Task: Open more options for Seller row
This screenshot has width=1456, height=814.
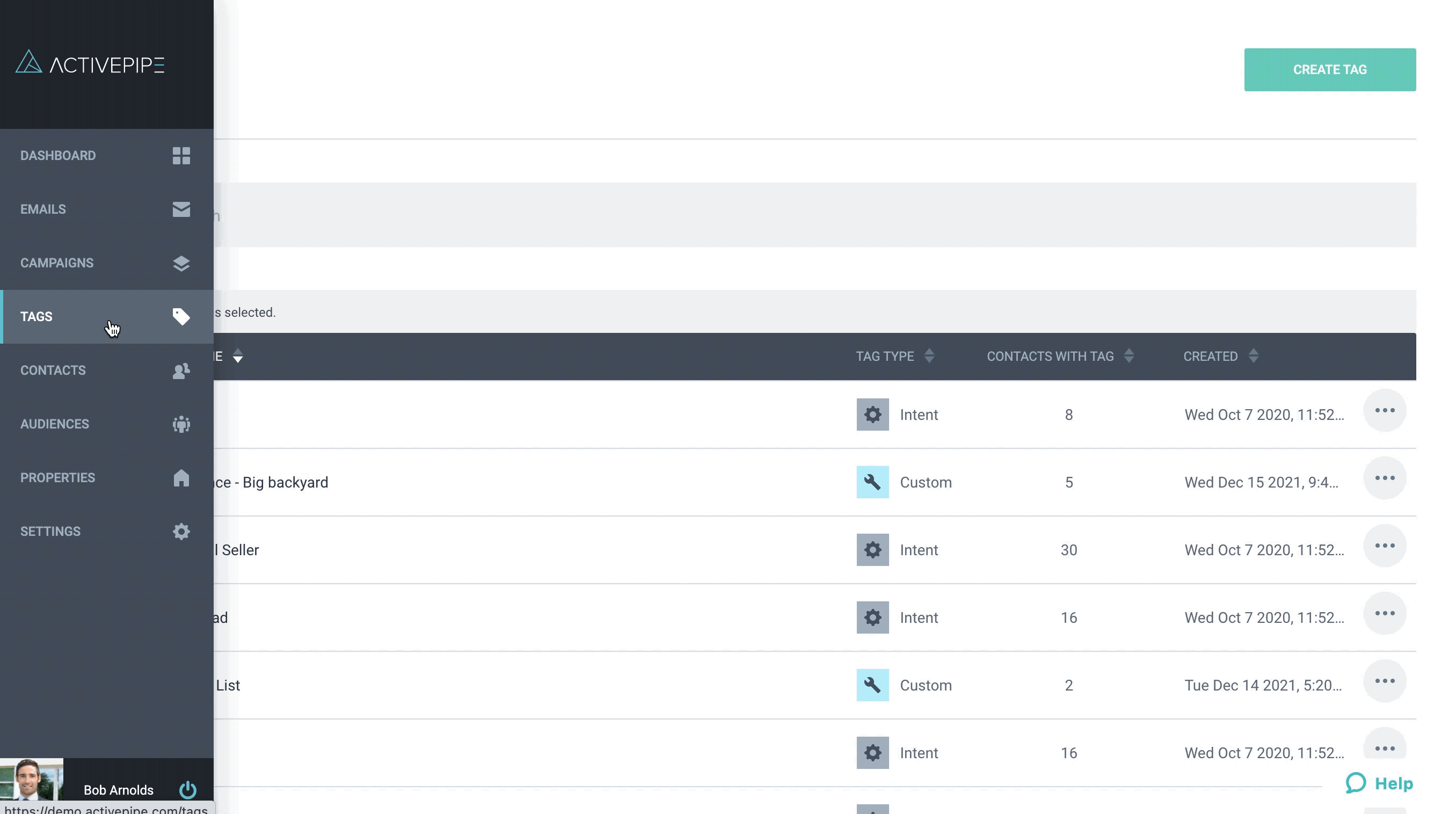Action: (x=1385, y=546)
